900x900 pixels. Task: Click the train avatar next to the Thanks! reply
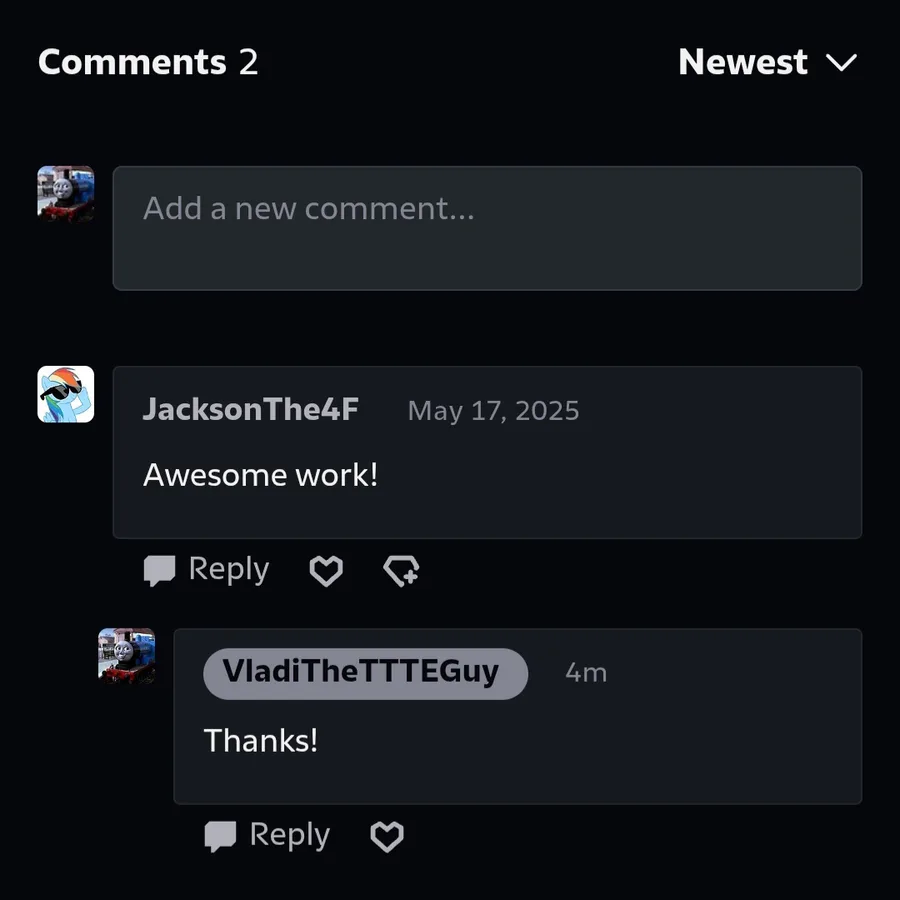pyautogui.click(x=126, y=656)
